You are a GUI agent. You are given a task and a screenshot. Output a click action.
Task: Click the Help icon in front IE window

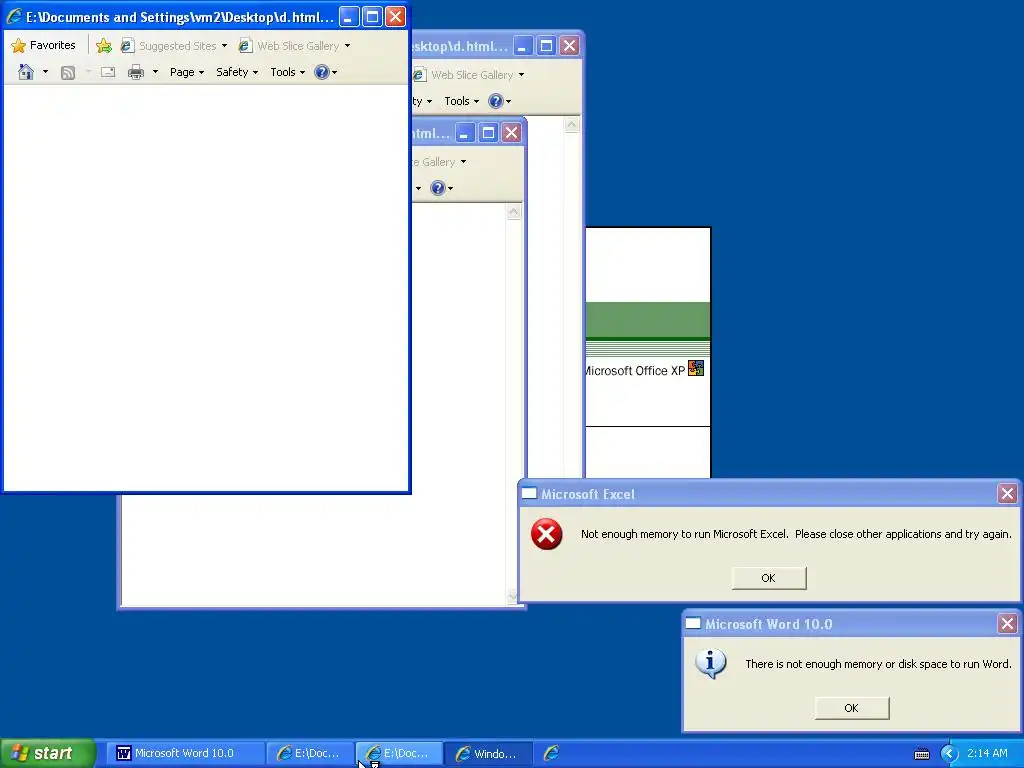point(321,72)
